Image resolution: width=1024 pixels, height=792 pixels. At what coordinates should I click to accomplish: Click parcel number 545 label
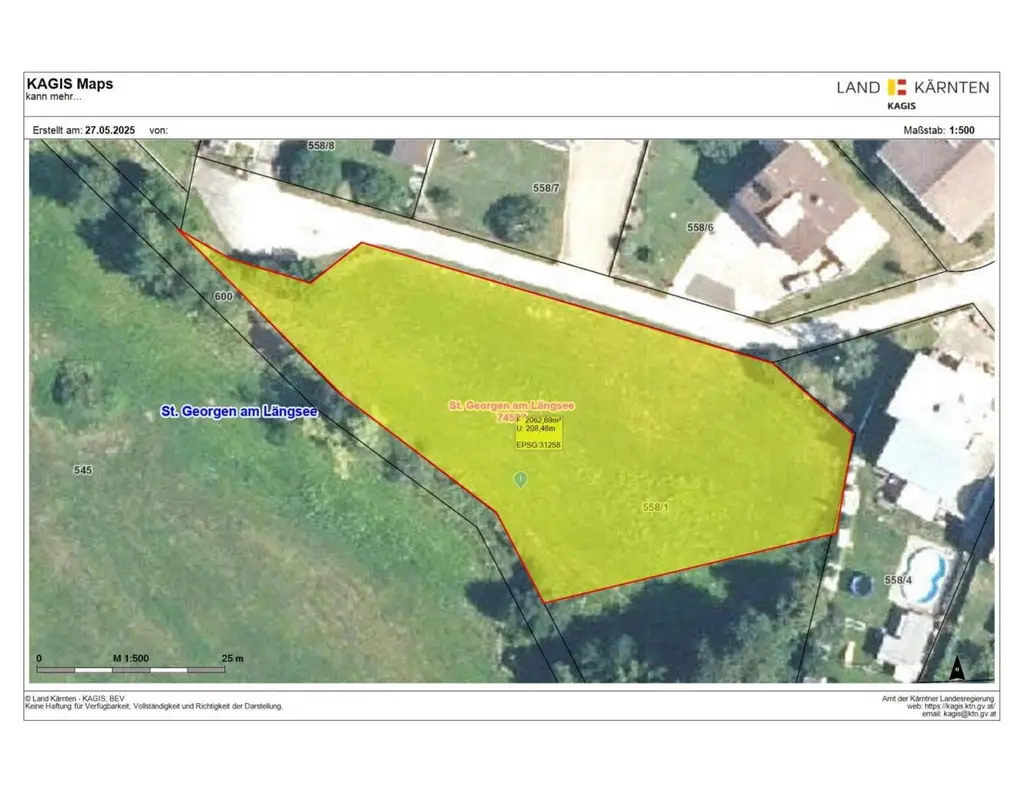83,470
